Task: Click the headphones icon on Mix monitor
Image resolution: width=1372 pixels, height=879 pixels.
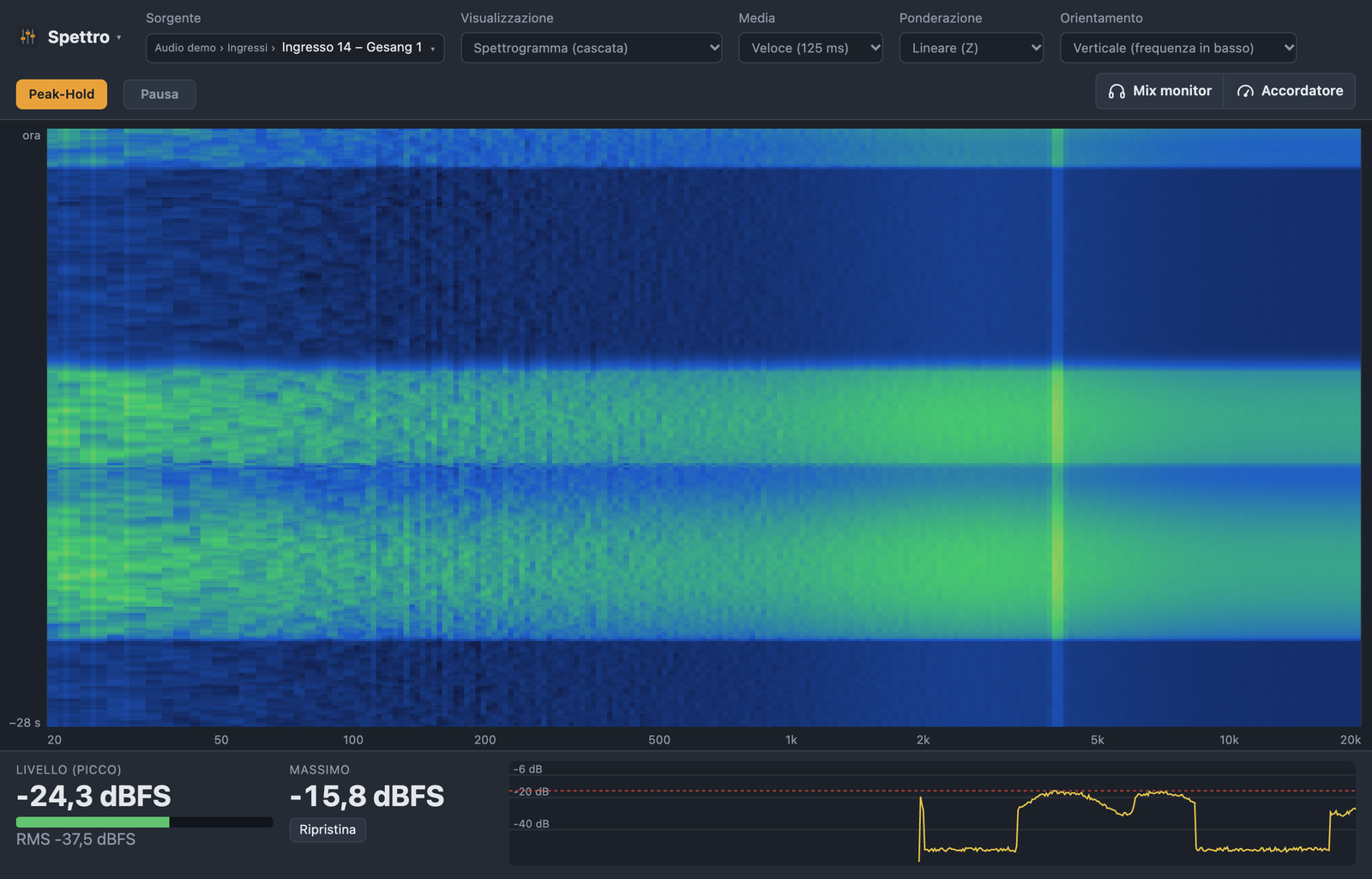Action: (1116, 91)
